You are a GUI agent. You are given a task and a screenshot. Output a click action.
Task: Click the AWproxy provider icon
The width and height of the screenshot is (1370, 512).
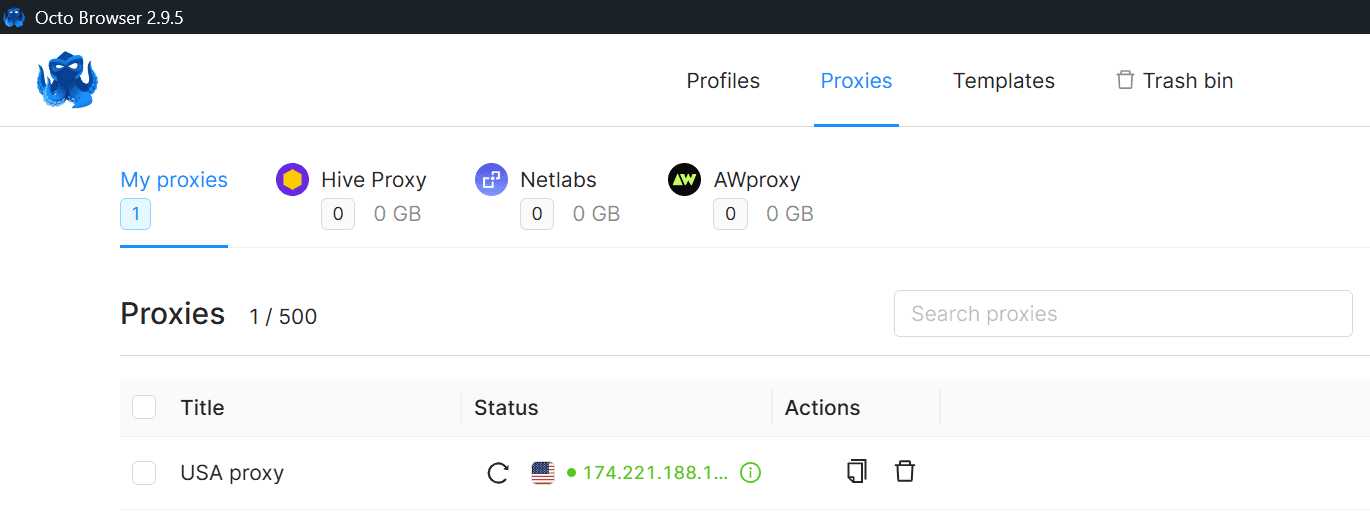pyautogui.click(x=685, y=180)
